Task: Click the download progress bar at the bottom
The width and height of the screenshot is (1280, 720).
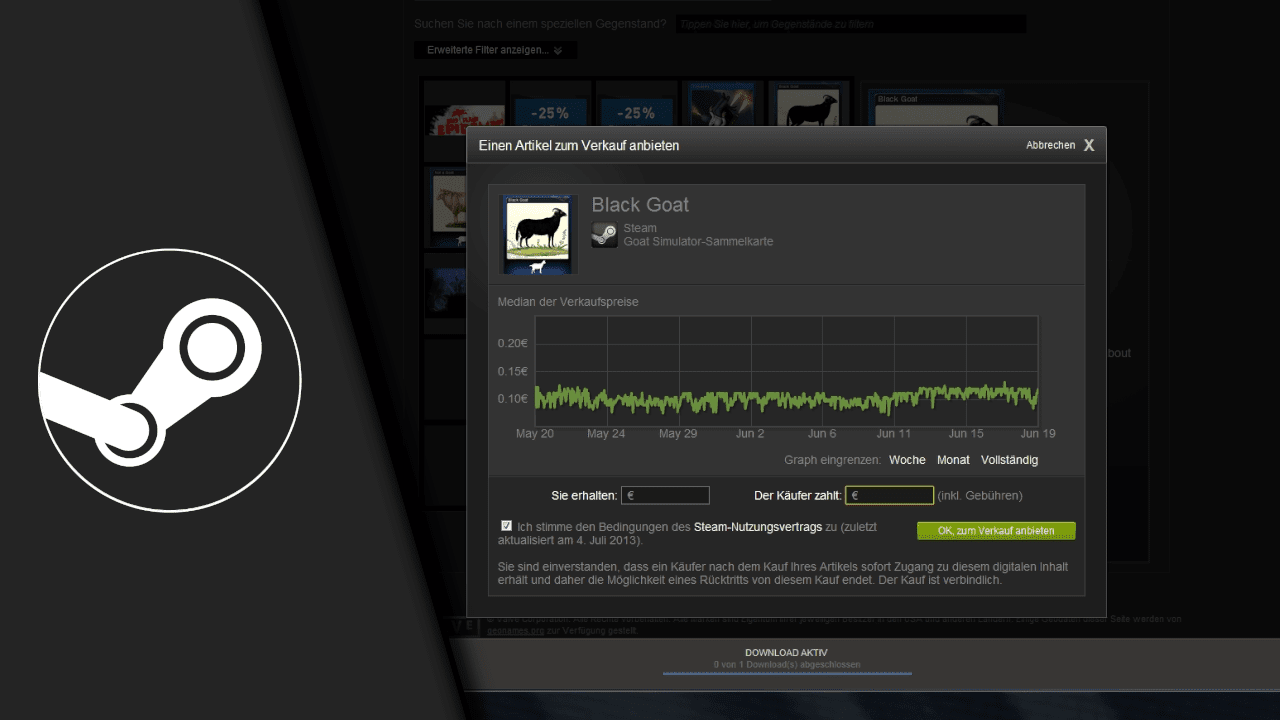Action: point(787,673)
